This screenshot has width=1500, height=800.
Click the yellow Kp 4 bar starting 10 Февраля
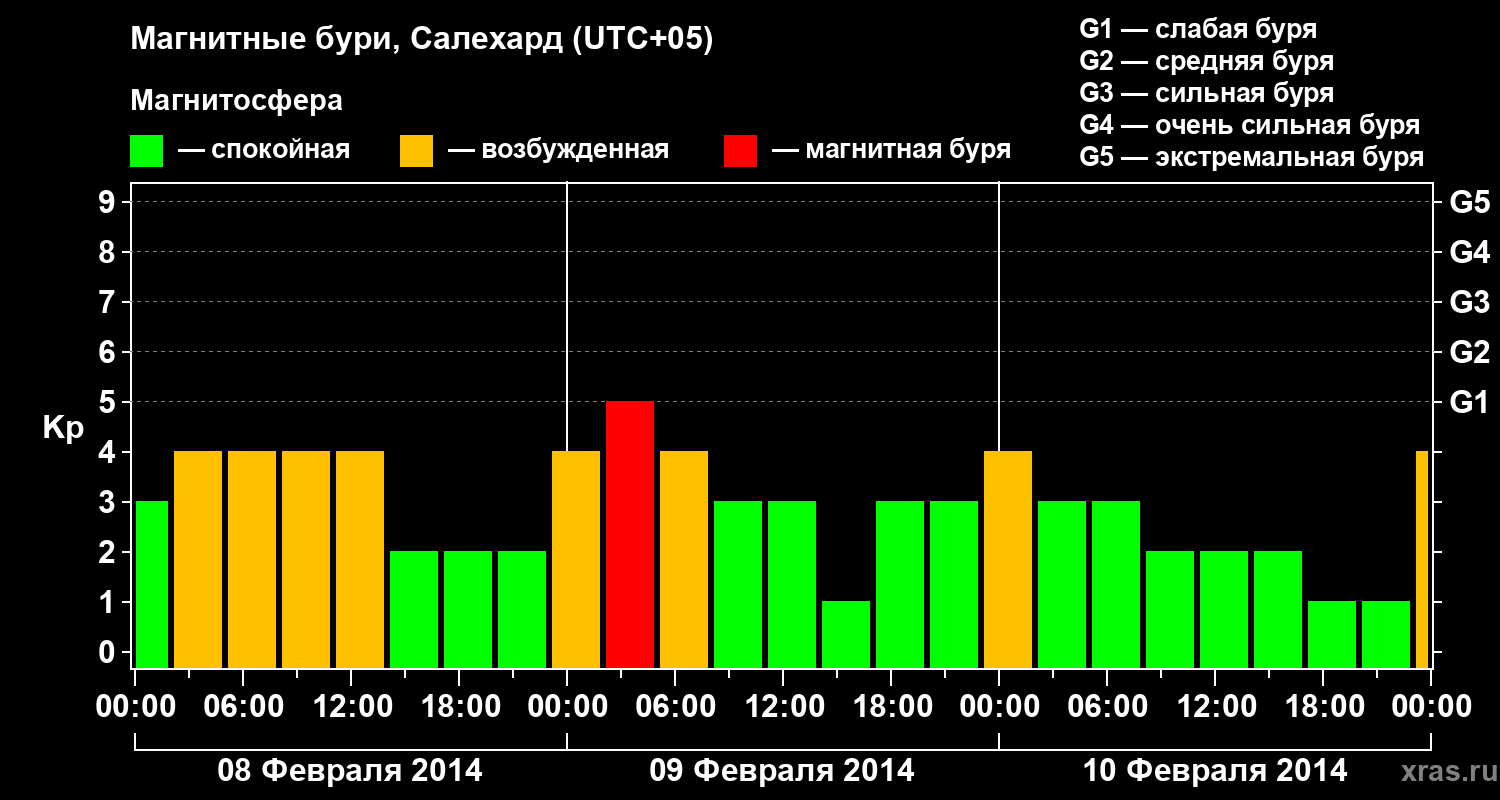click(1008, 559)
